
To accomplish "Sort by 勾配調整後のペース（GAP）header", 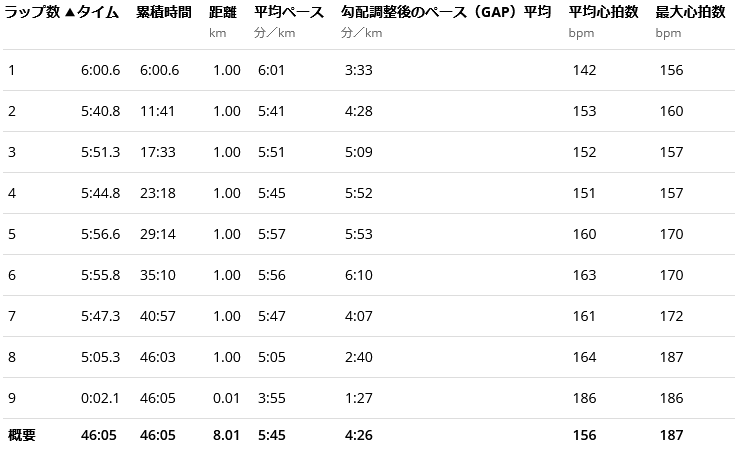I will 428,13.
